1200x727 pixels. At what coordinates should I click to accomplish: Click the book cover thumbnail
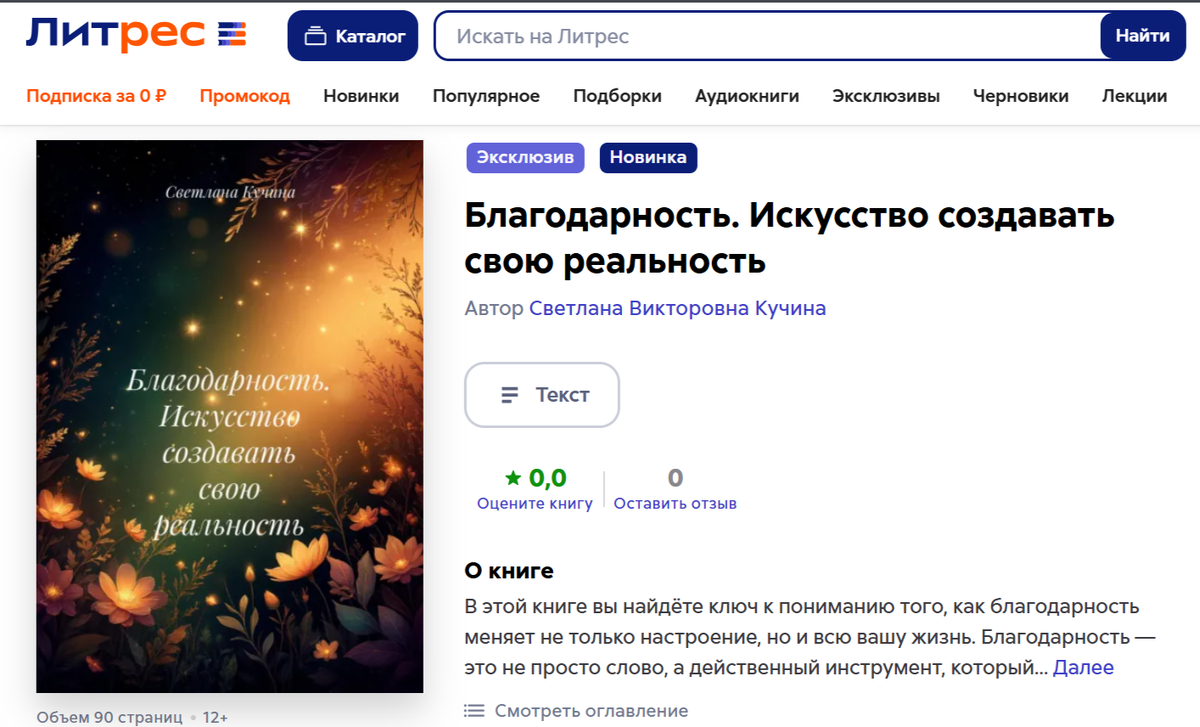click(230, 415)
